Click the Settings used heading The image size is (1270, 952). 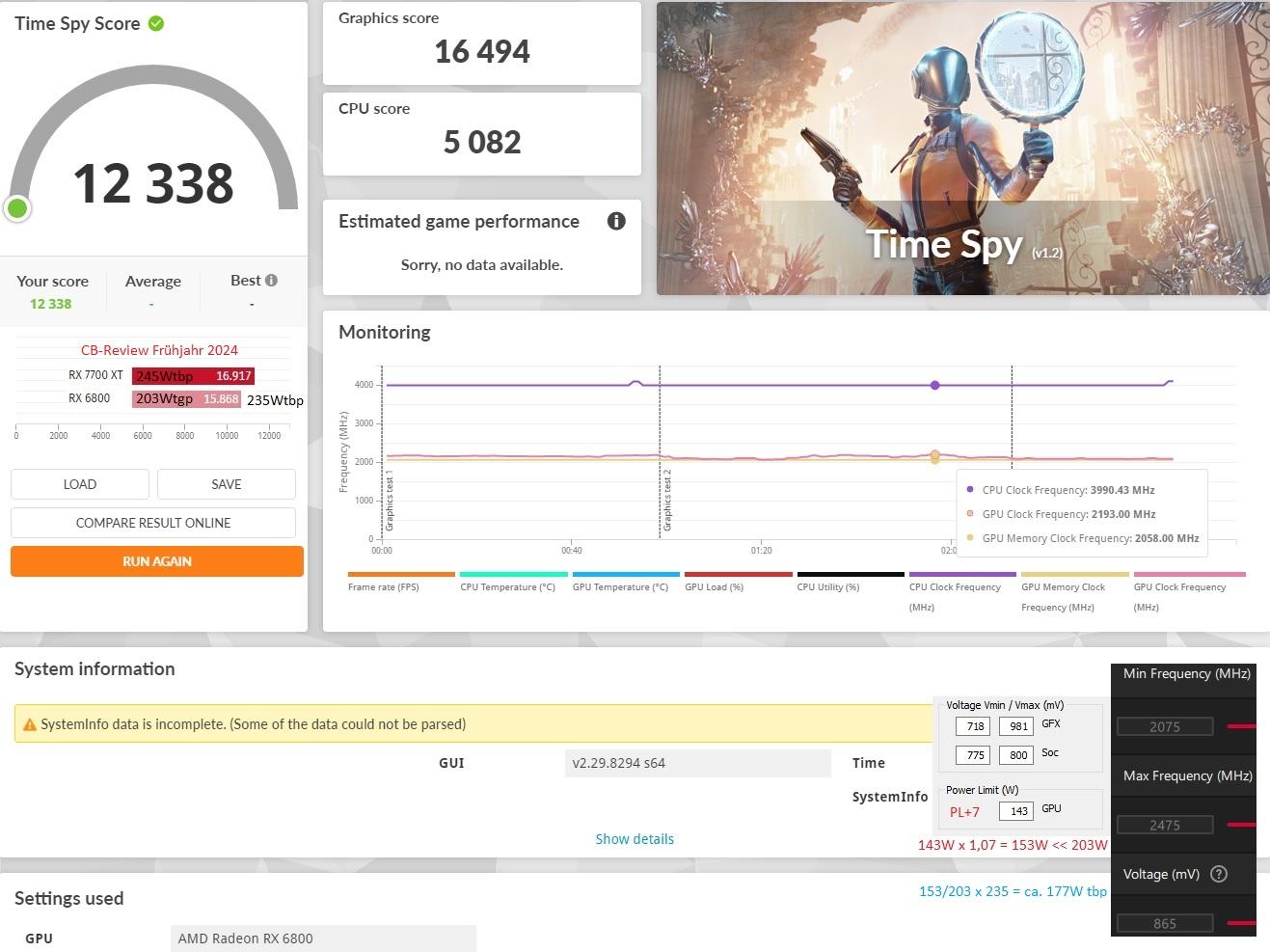68,898
